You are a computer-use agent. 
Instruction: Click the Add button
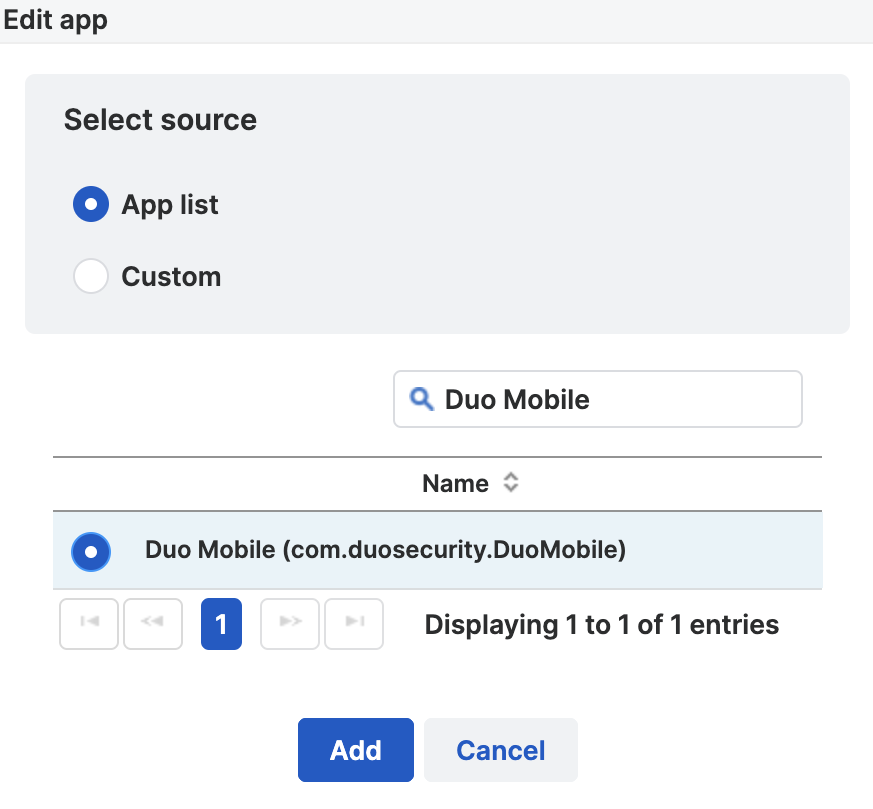point(355,750)
